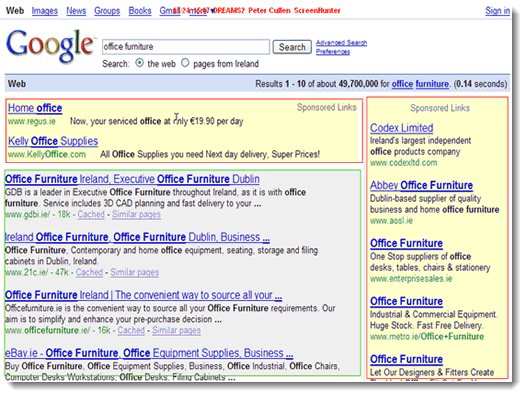The width and height of the screenshot is (527, 397).
Task: Click the www.aosl.ie URL text
Action: coord(391,221)
